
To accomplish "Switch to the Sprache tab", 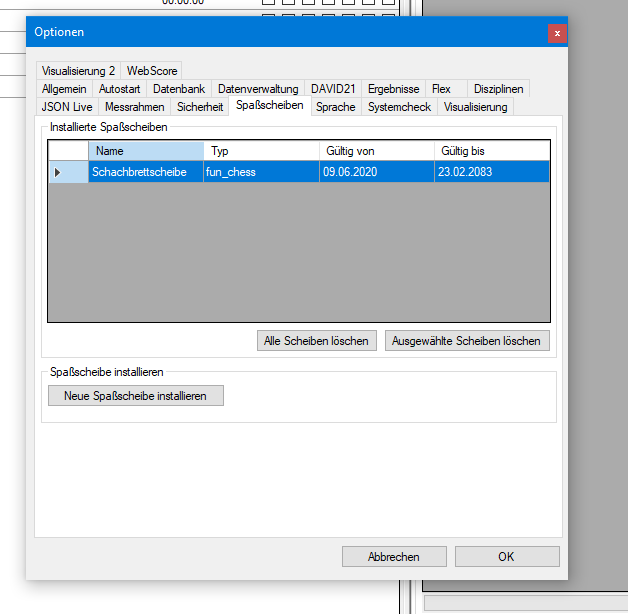I will (x=335, y=106).
